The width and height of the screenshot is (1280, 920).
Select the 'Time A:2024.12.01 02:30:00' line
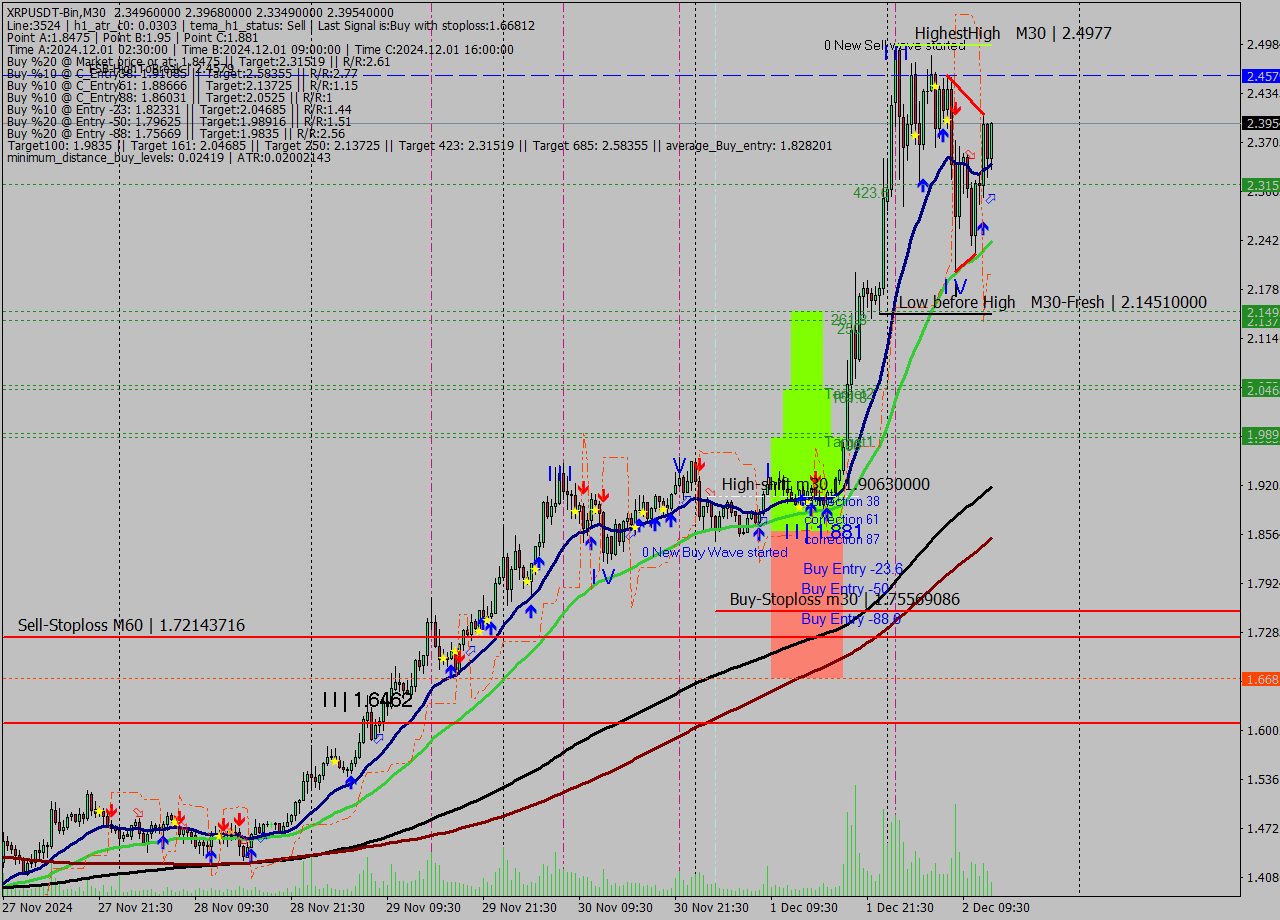(x=260, y=49)
